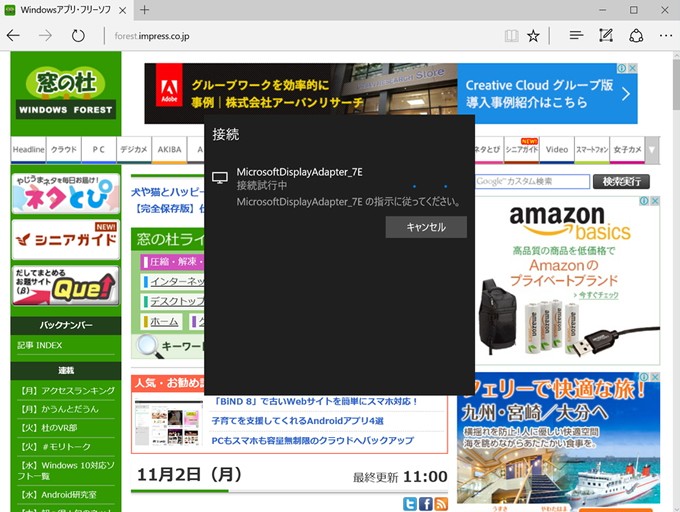Go back using the browser back arrow
The width and height of the screenshot is (680, 512).
pos(13,36)
